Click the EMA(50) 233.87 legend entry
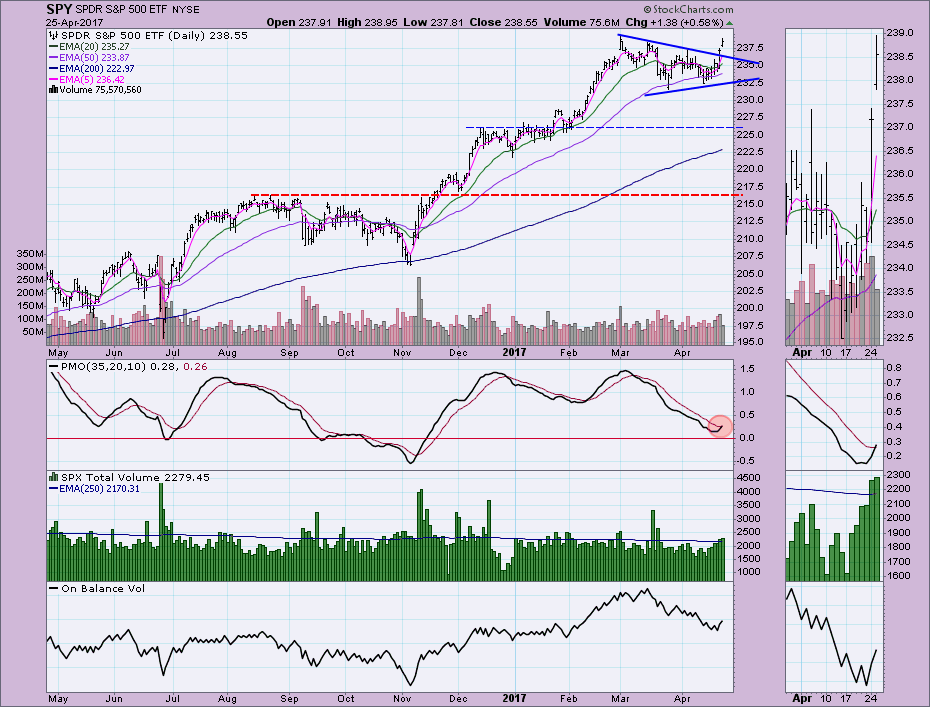Screen dimensions: 930x707 coord(89,58)
